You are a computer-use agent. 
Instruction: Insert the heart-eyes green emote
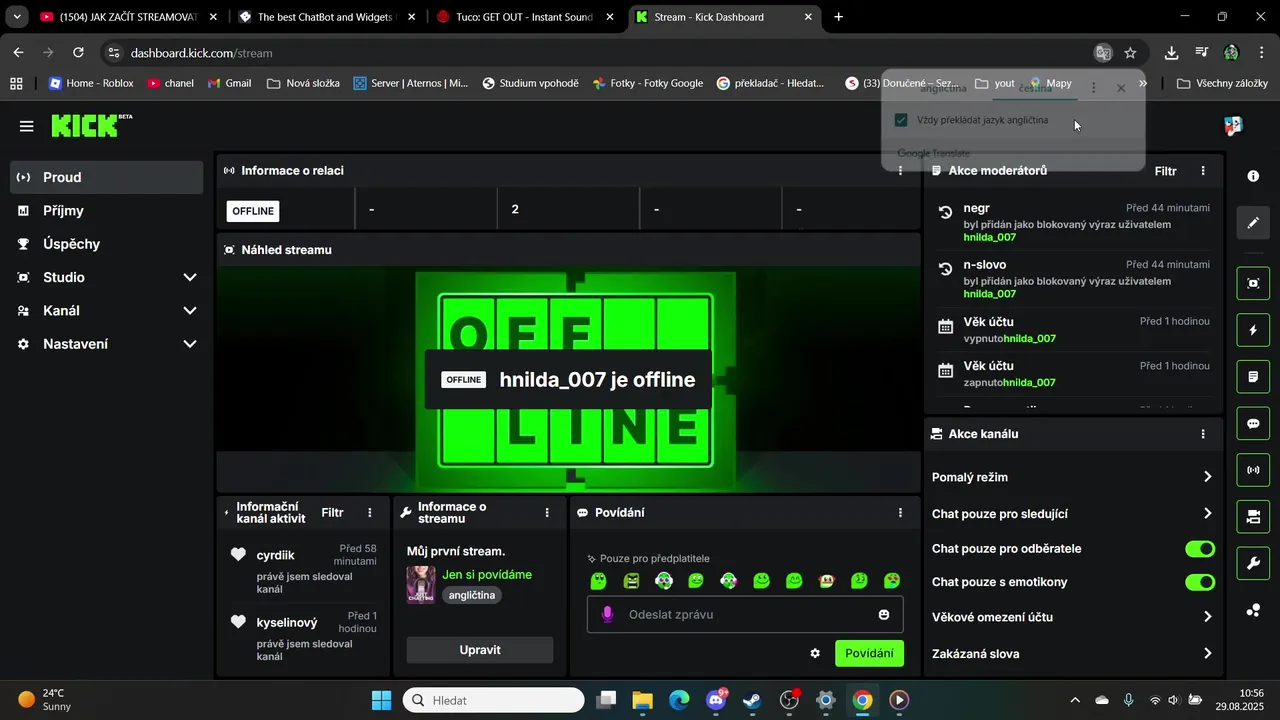(x=892, y=581)
